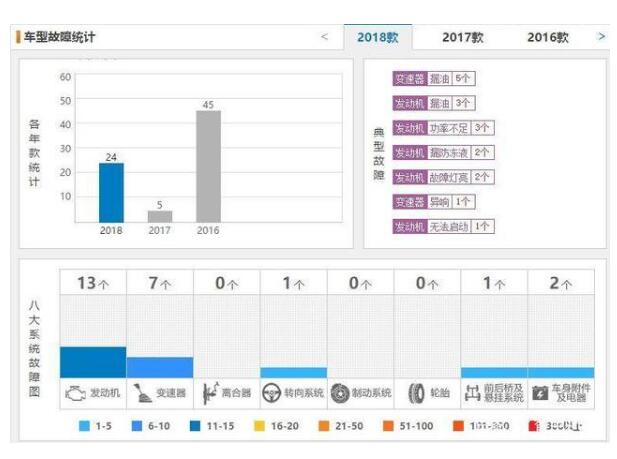
Task: Click the clutch (离合器) pedal icon
Action: click(211, 393)
